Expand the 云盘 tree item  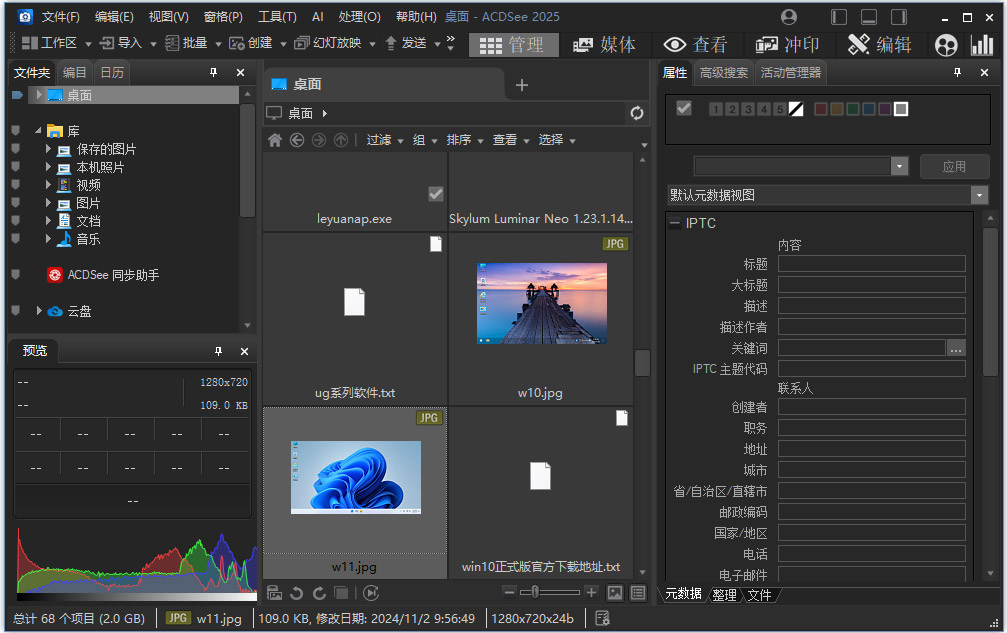click(x=38, y=310)
